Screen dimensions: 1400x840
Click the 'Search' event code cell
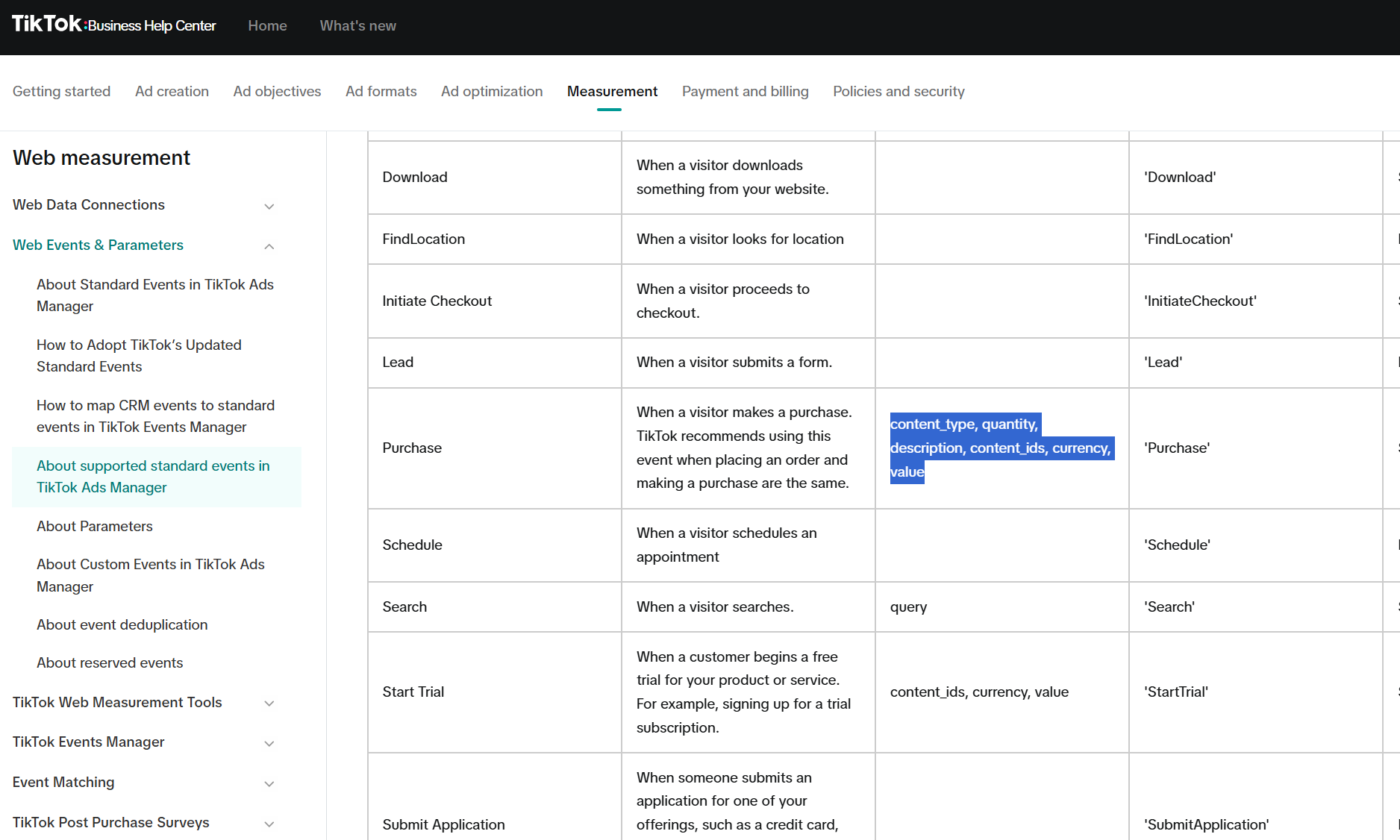tap(1256, 607)
